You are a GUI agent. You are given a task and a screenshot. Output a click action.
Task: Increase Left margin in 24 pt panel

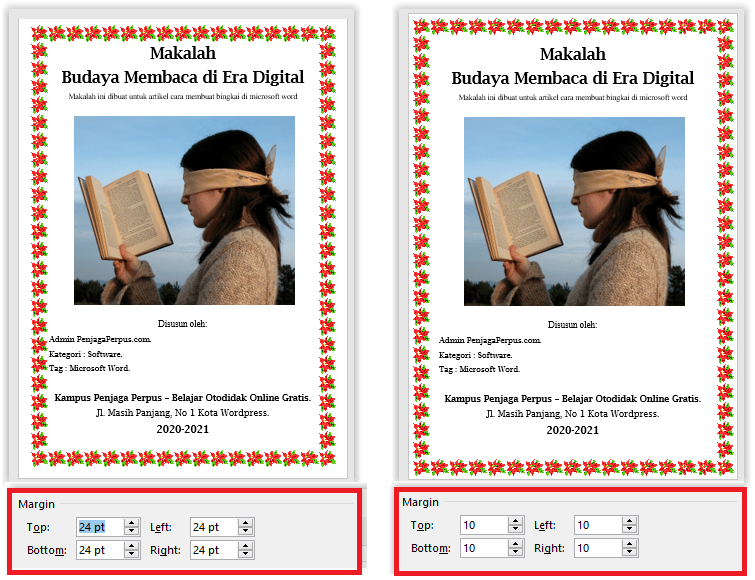coord(246,523)
